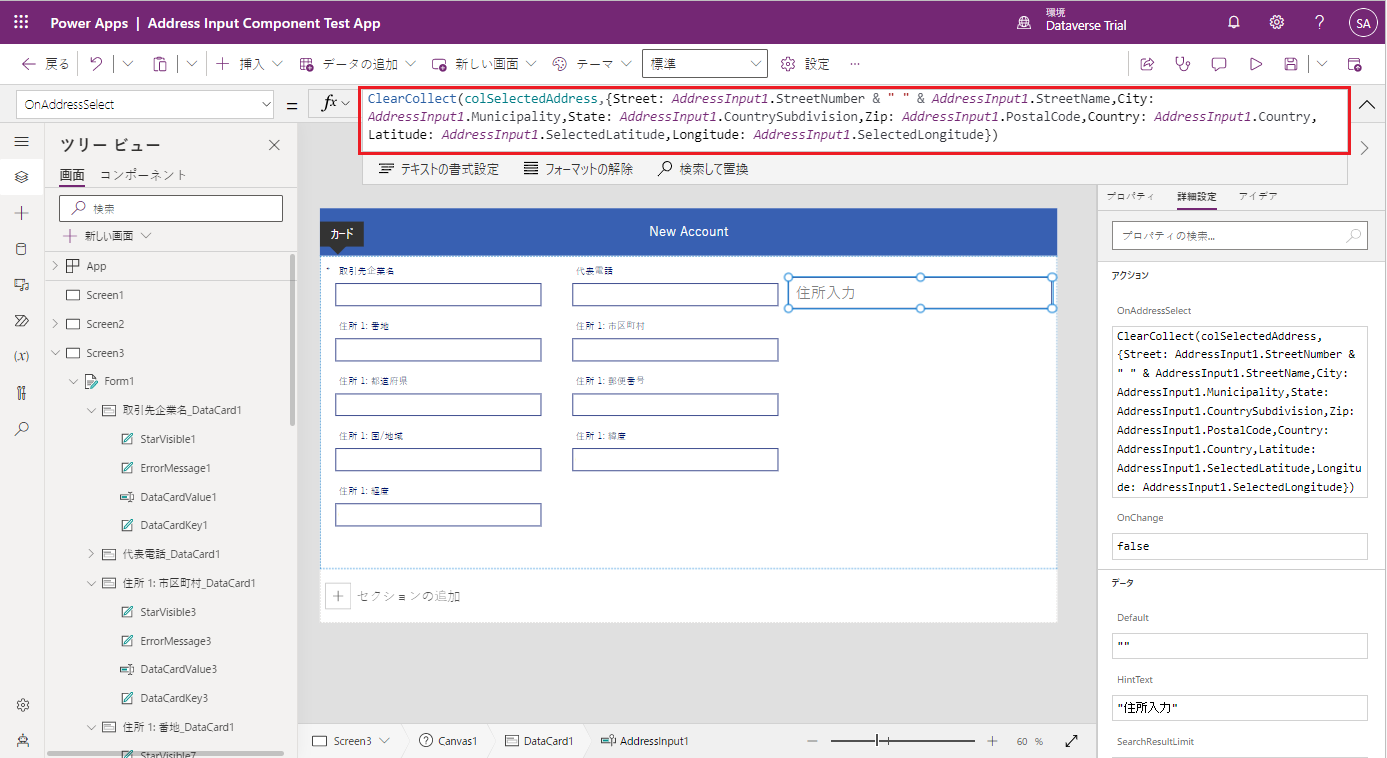Click テキストの書式設定 button
The height and width of the screenshot is (758, 1387).
click(439, 169)
